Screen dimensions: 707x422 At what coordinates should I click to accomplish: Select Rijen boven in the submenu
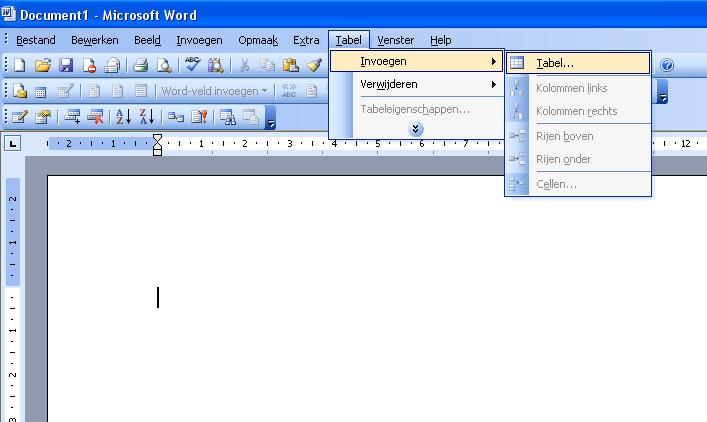click(x=578, y=136)
